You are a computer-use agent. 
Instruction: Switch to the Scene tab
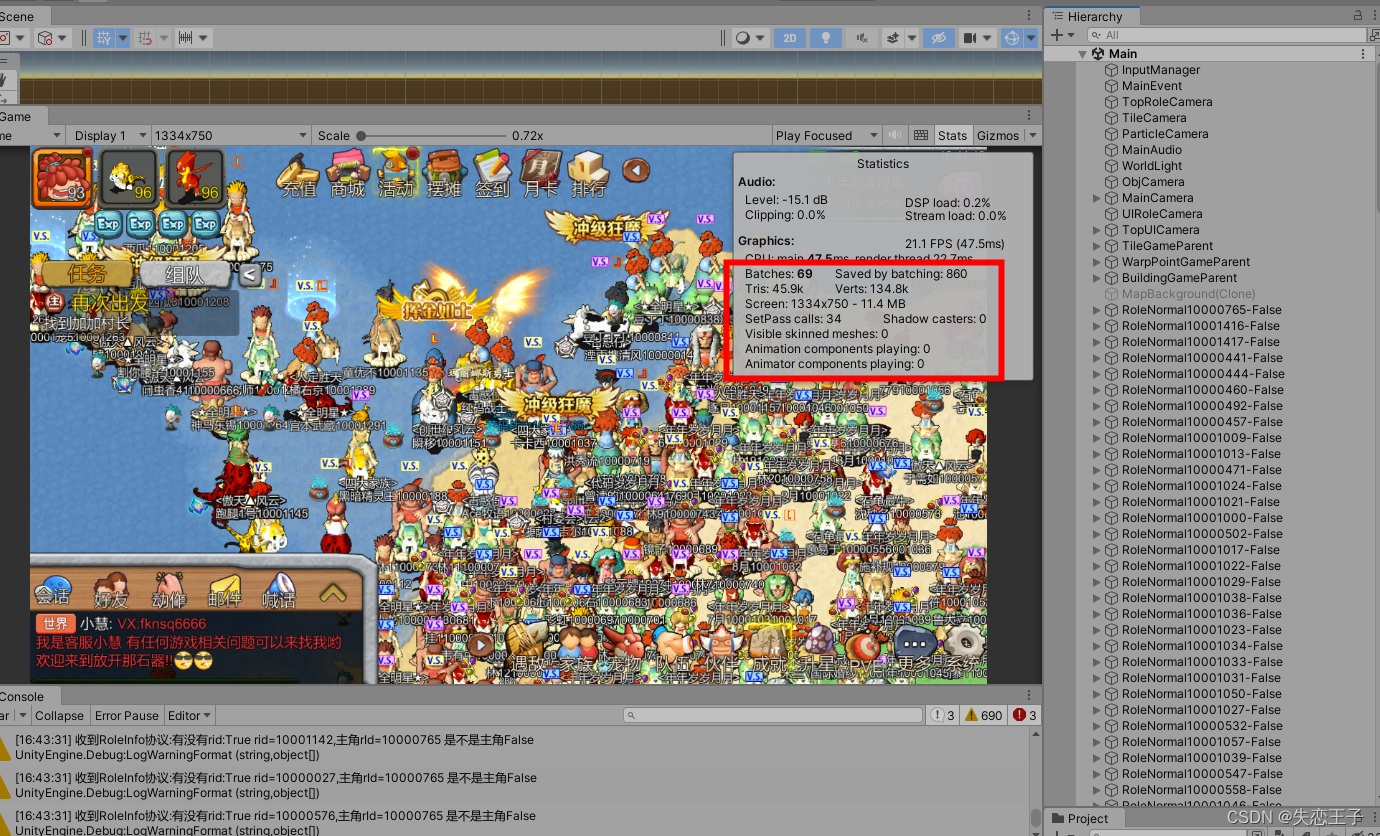16,16
